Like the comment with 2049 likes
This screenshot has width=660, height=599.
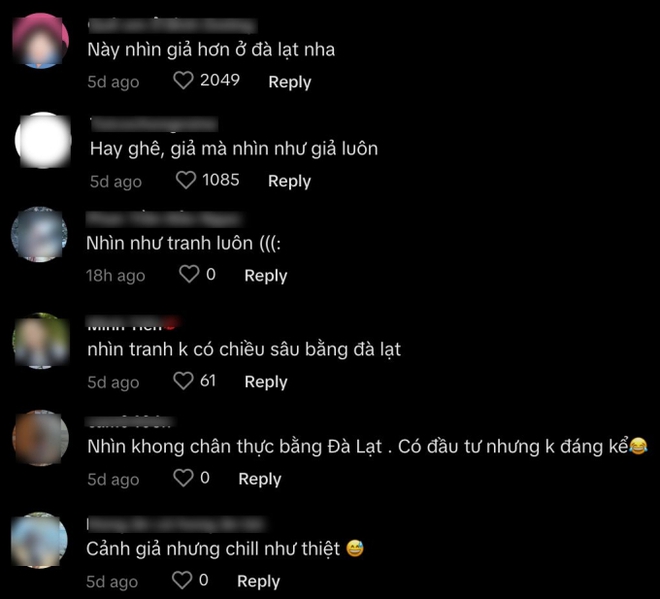click(x=184, y=80)
